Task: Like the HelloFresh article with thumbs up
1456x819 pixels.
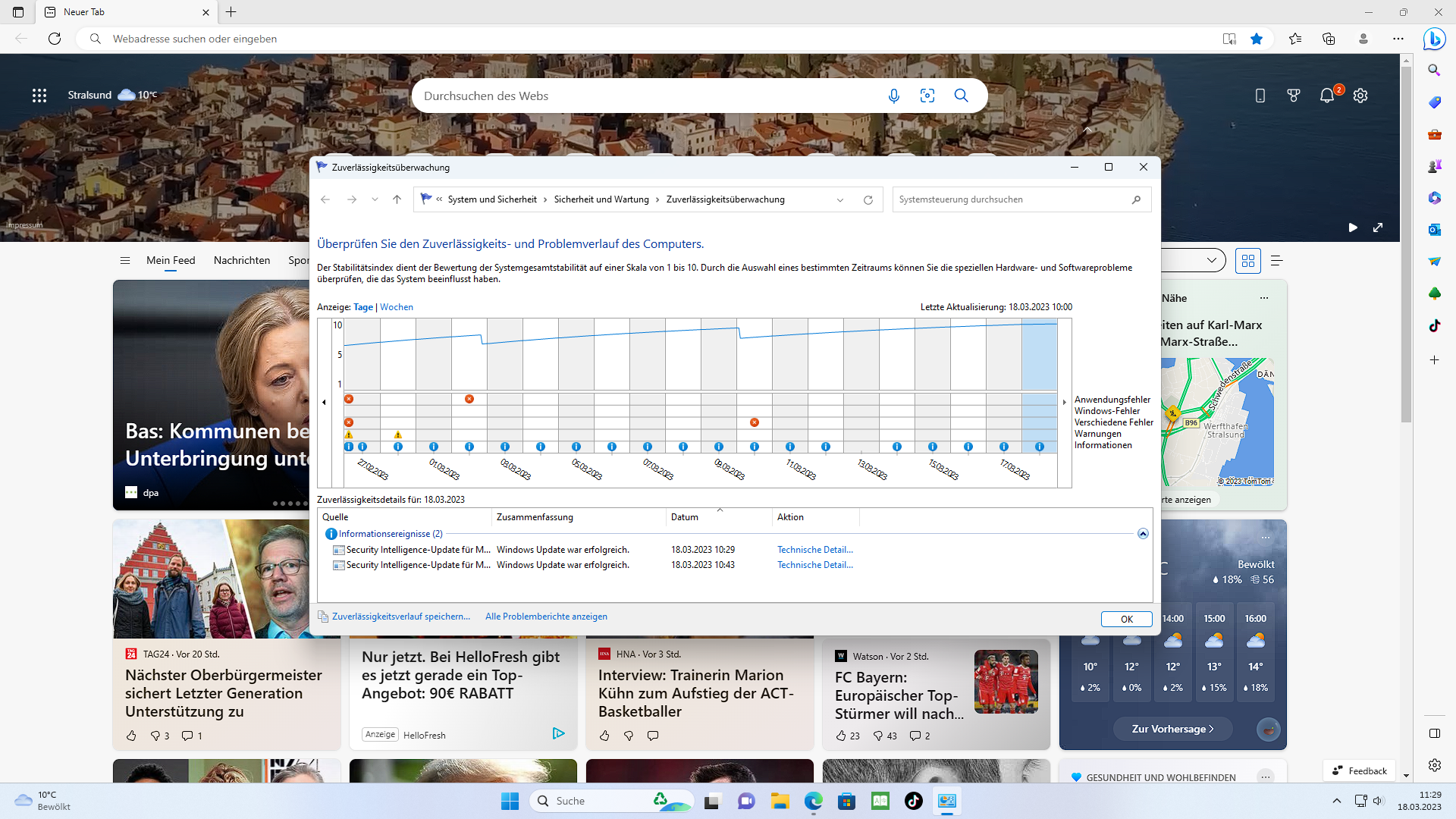Action: [604, 736]
